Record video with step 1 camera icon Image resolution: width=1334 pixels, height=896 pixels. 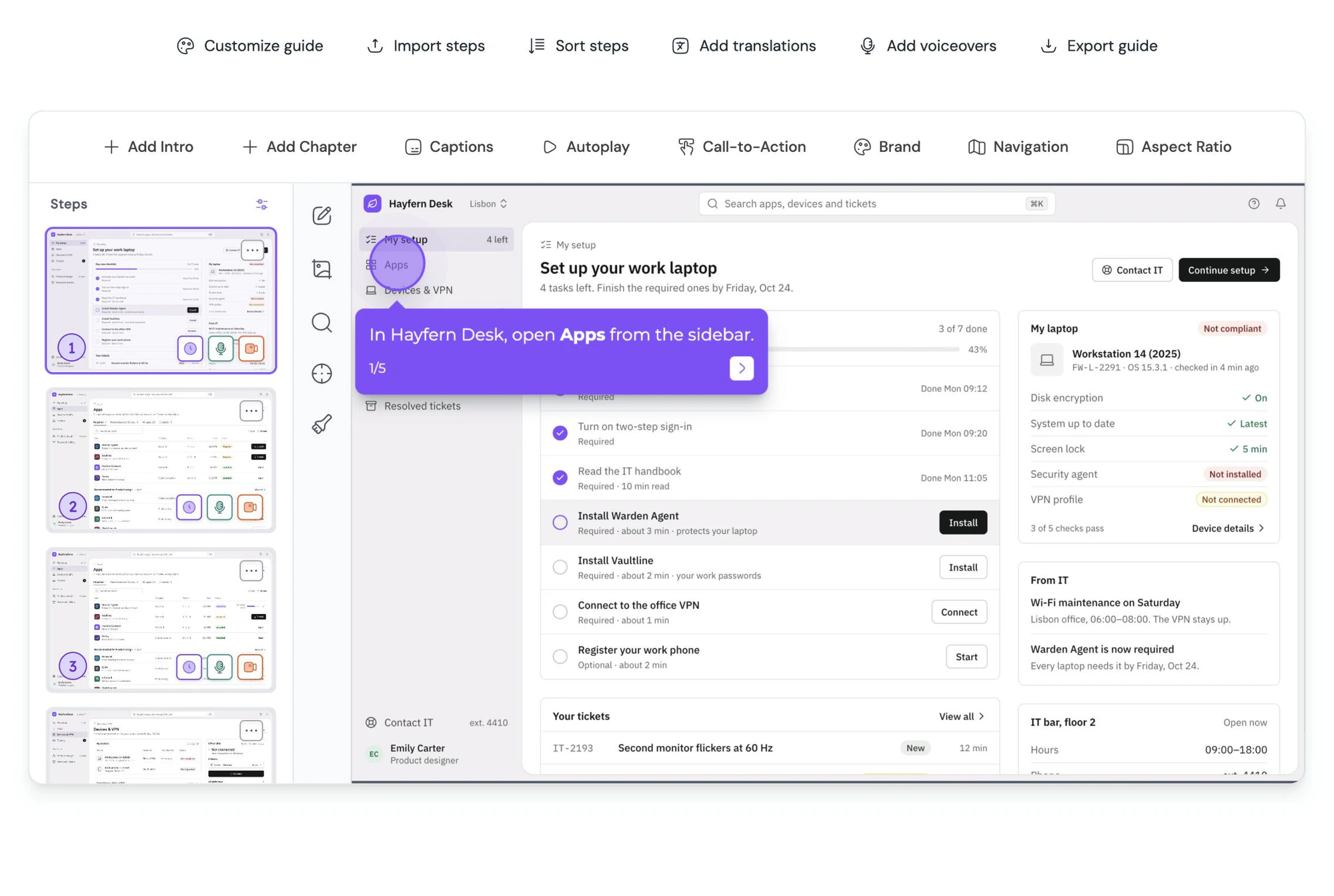point(251,348)
